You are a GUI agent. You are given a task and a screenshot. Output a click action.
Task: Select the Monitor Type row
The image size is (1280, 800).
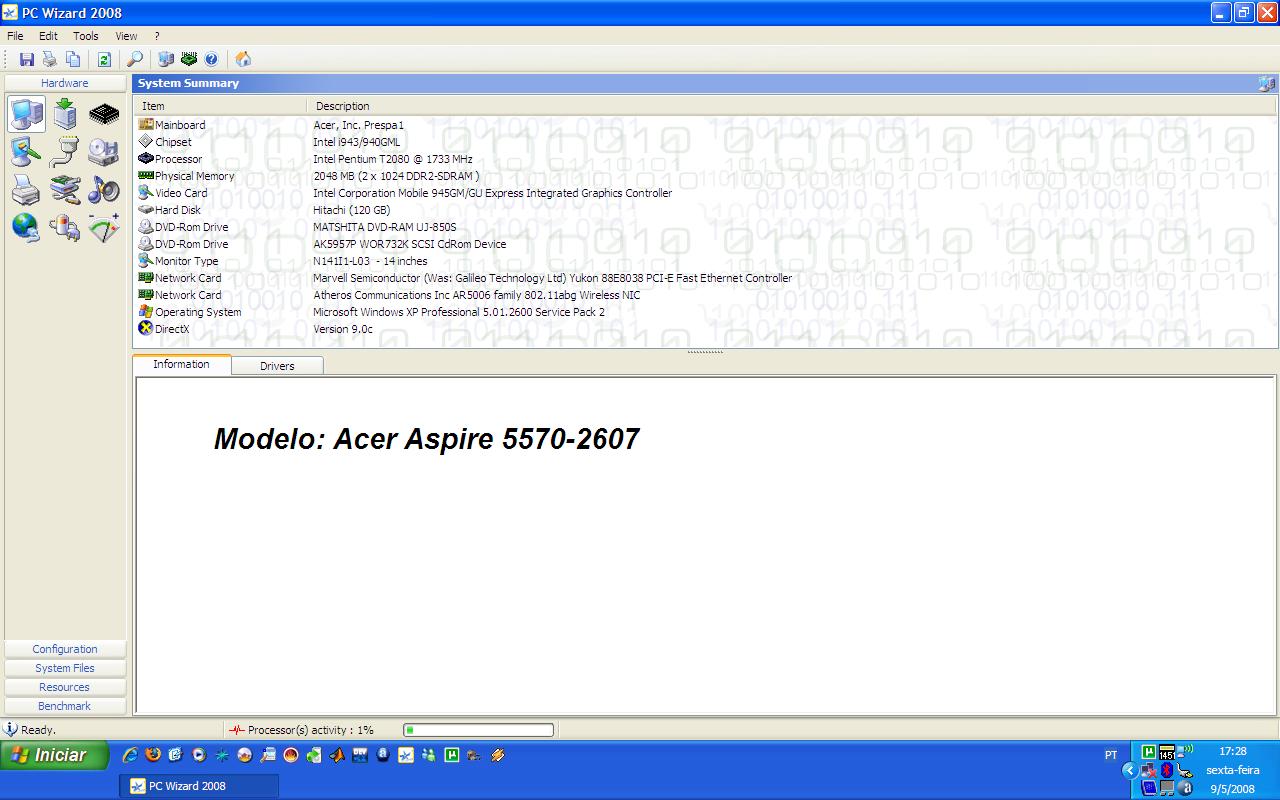coord(705,261)
